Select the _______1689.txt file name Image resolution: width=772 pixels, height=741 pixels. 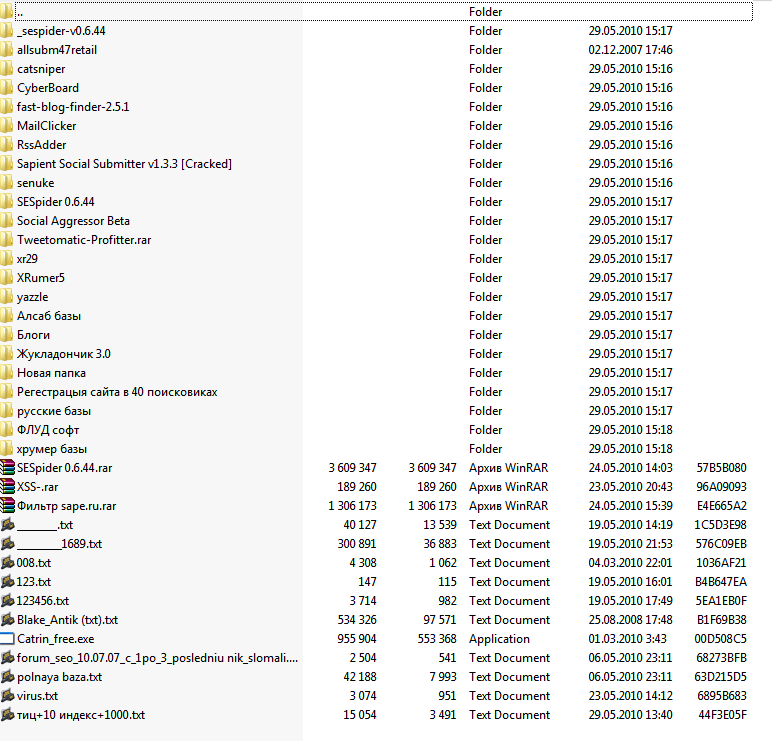(x=59, y=544)
